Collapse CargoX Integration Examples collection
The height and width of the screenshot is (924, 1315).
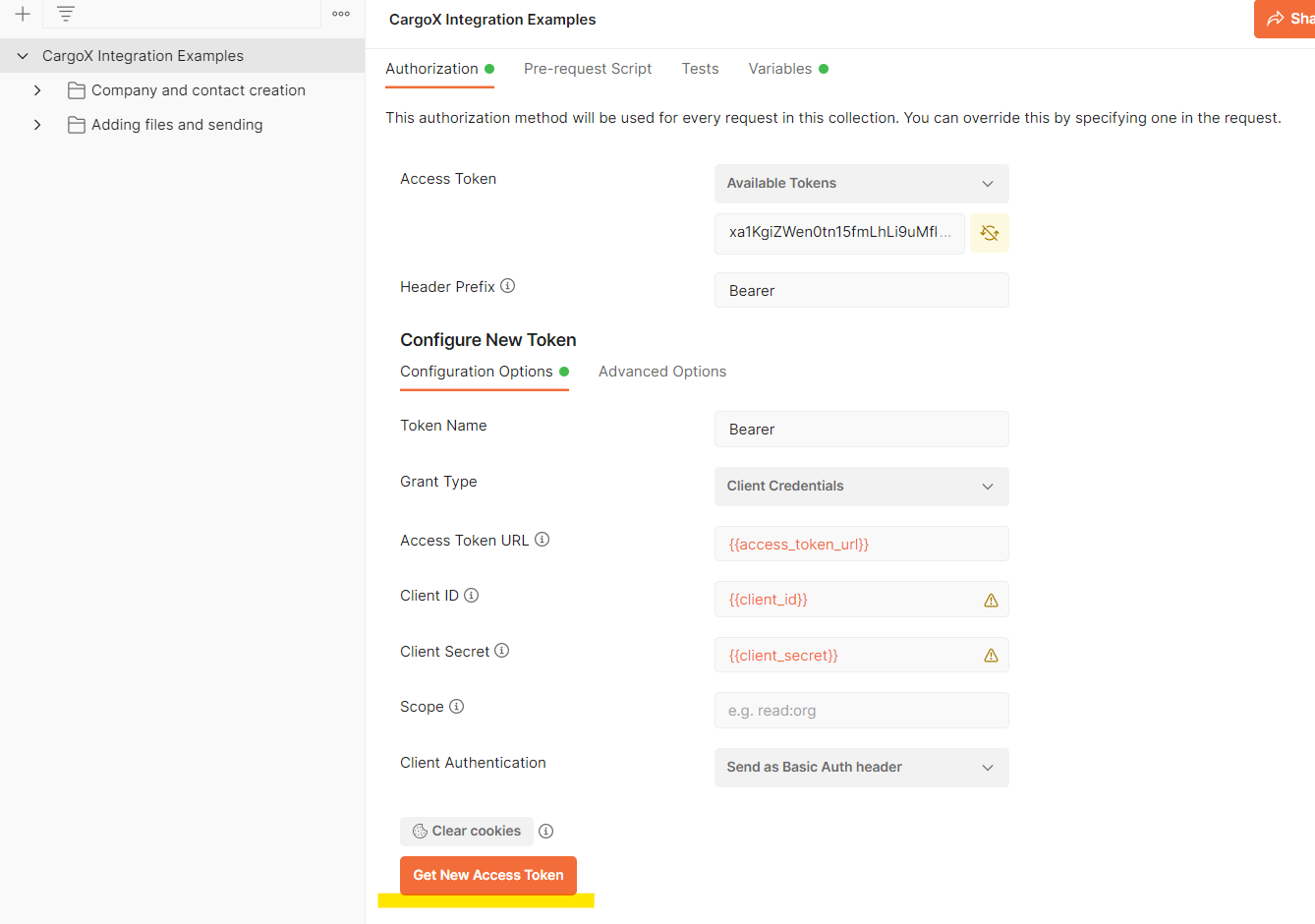(23, 56)
